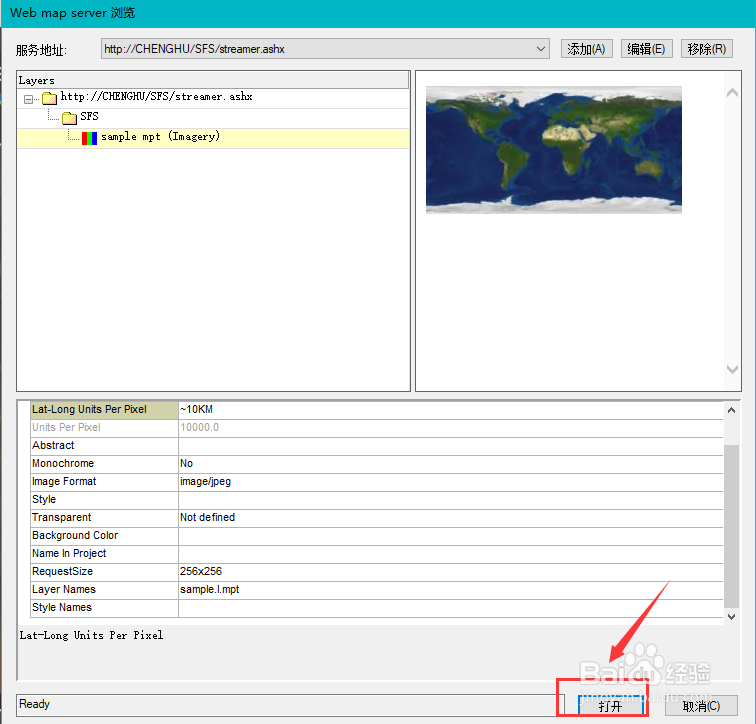Click the world map preview thumbnail
The width and height of the screenshot is (756, 724).
[554, 149]
